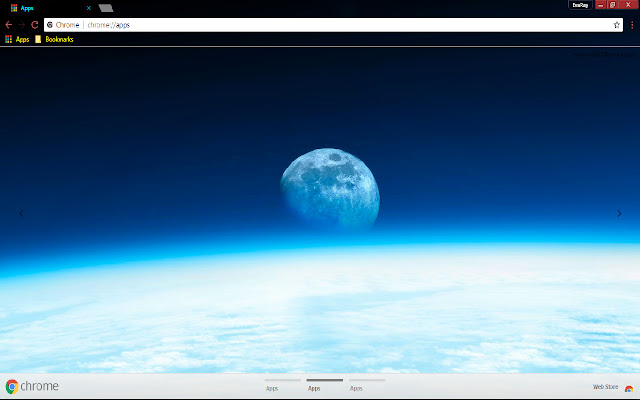Close the Chrome window
The height and width of the screenshot is (400, 640).
pos(629,5)
